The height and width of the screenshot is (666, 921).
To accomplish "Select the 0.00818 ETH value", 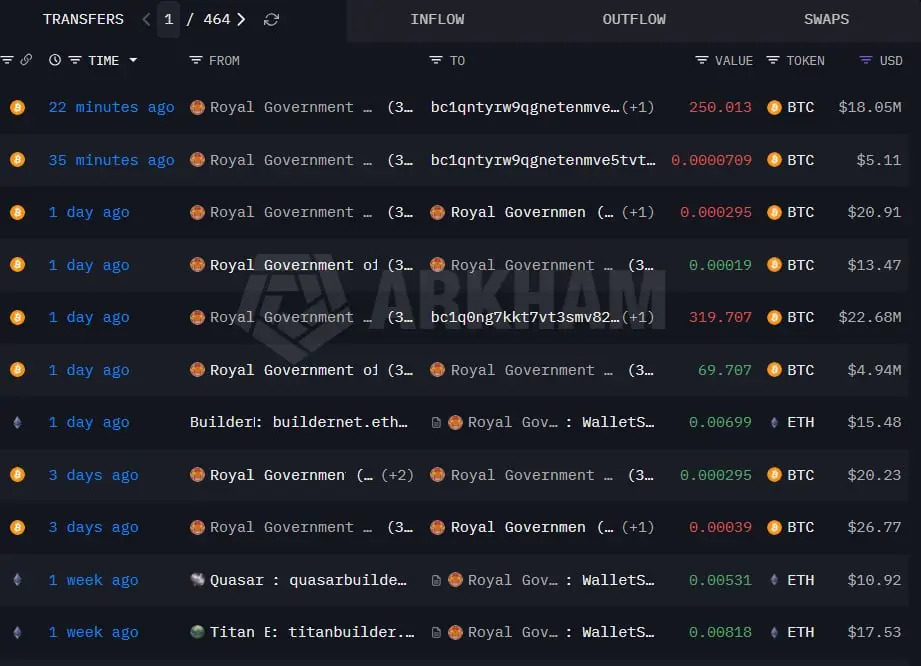I will (720, 633).
